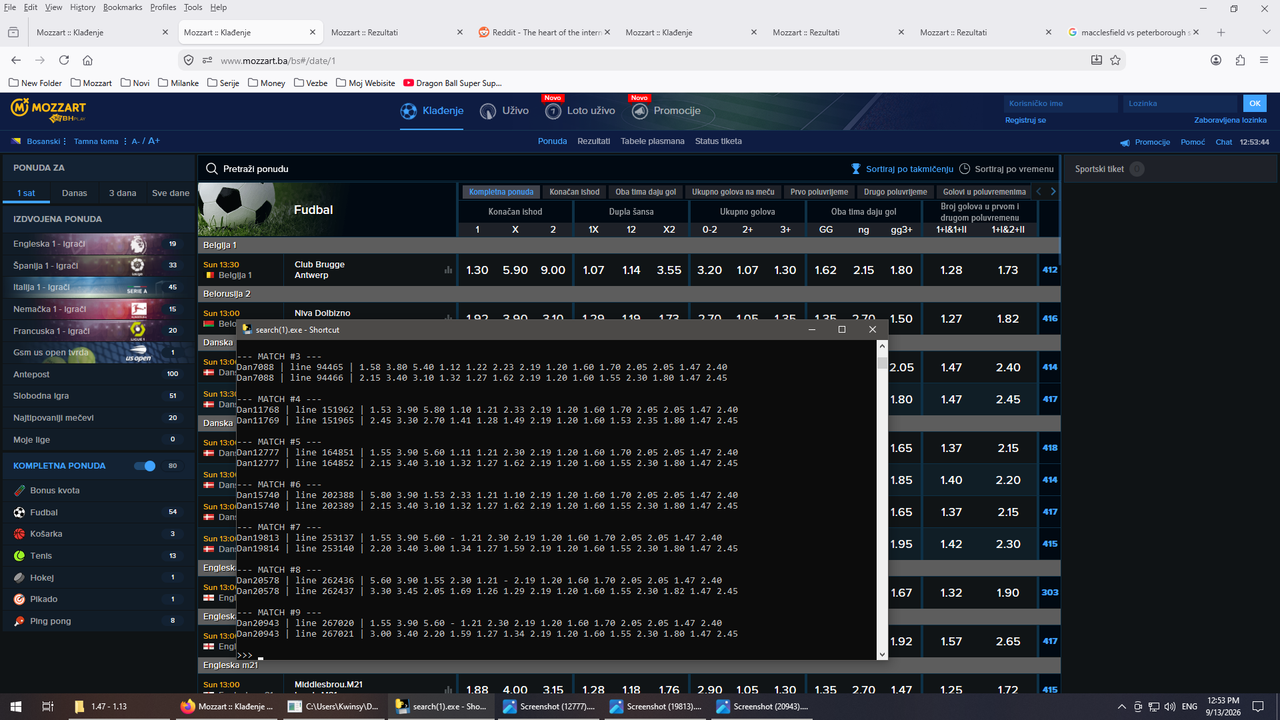Click the search magnifier in Pretraži ponudu

(x=211, y=169)
